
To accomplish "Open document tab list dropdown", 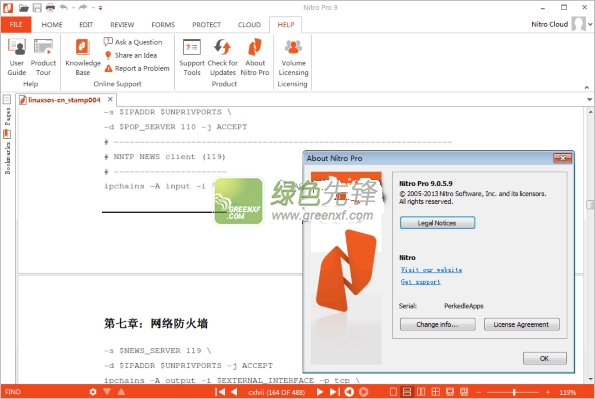I will pyautogui.click(x=589, y=99).
